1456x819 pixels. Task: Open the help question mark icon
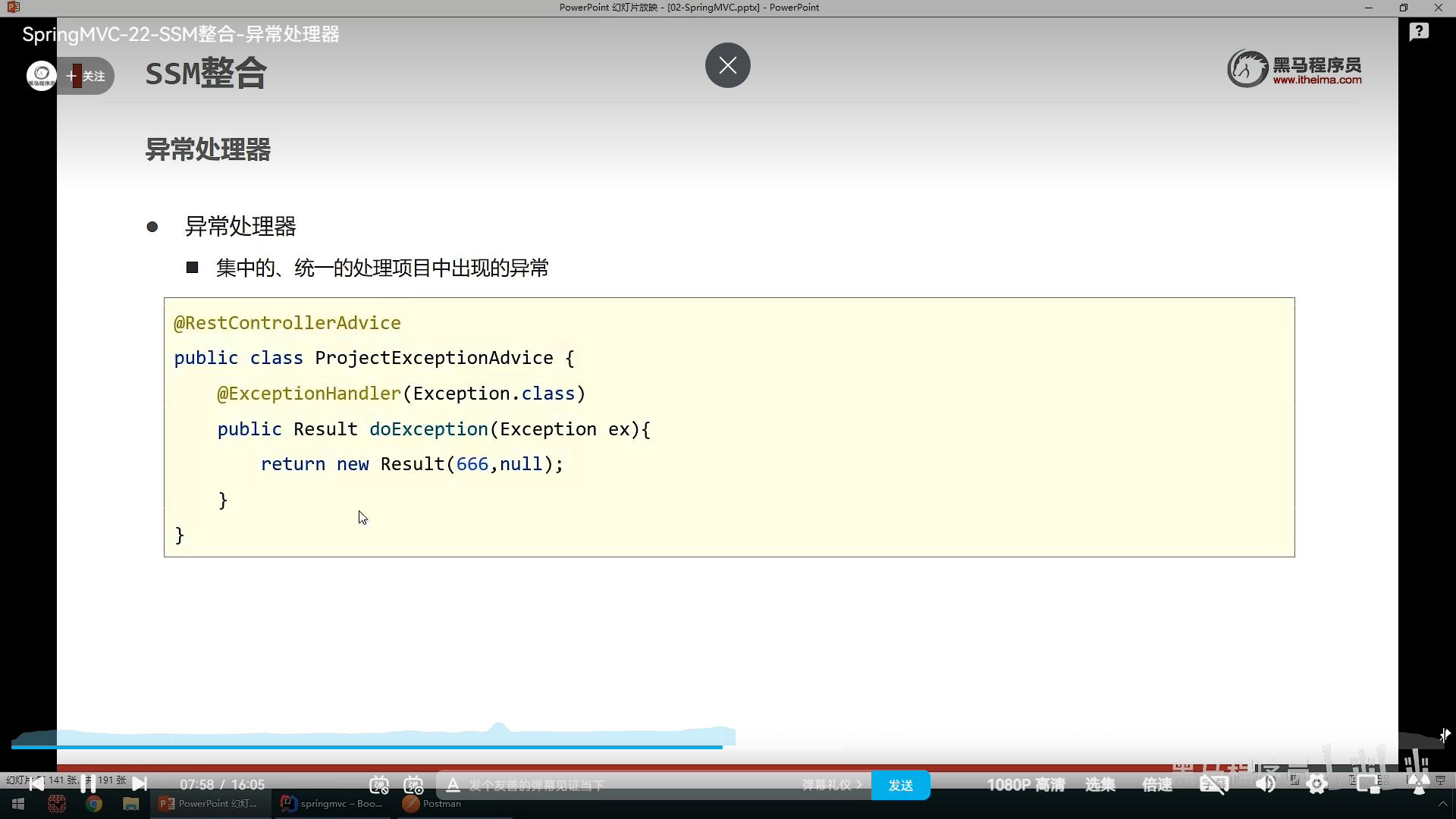[x=1419, y=32]
